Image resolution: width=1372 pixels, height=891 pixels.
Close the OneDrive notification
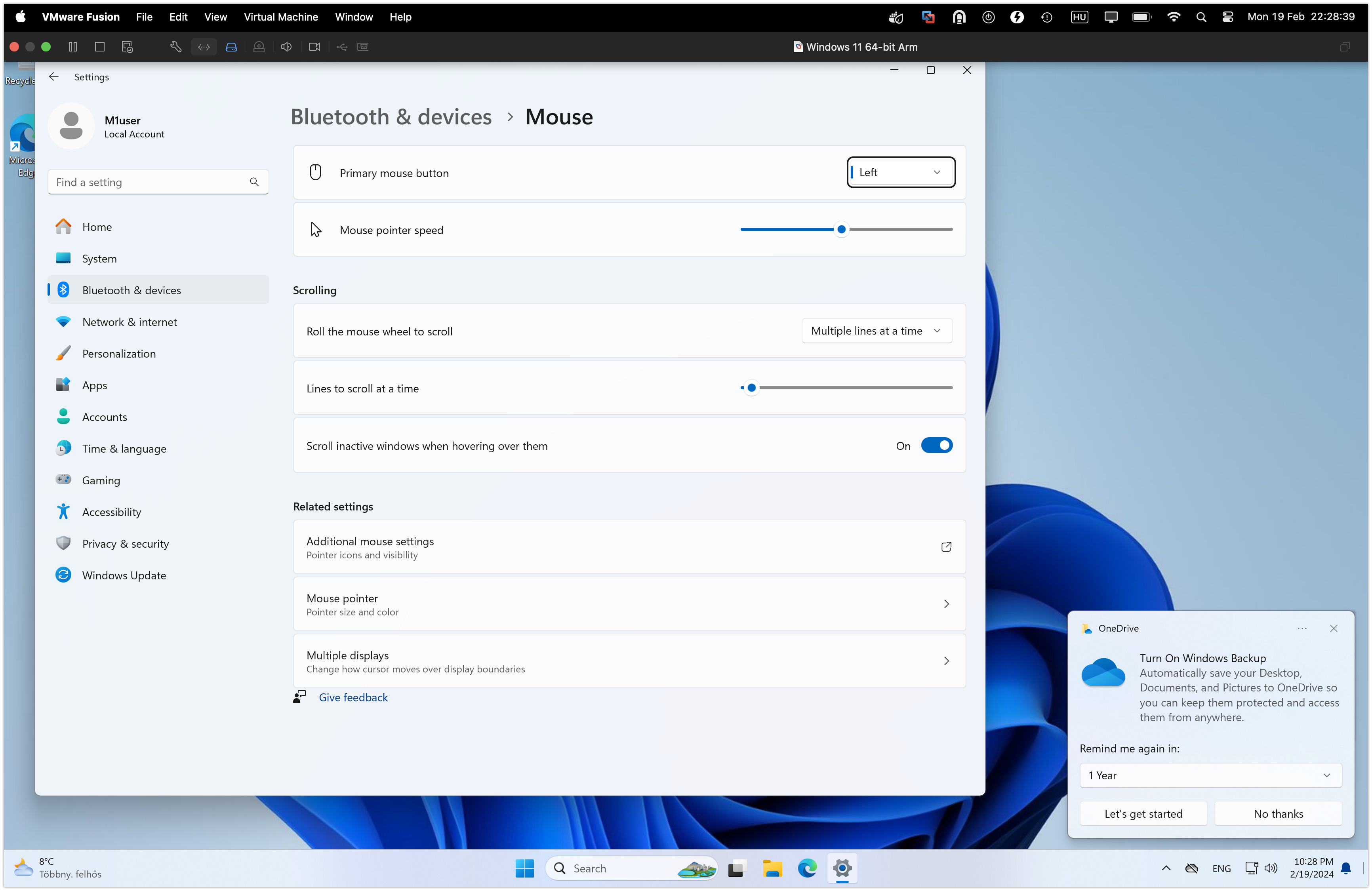[1333, 628]
